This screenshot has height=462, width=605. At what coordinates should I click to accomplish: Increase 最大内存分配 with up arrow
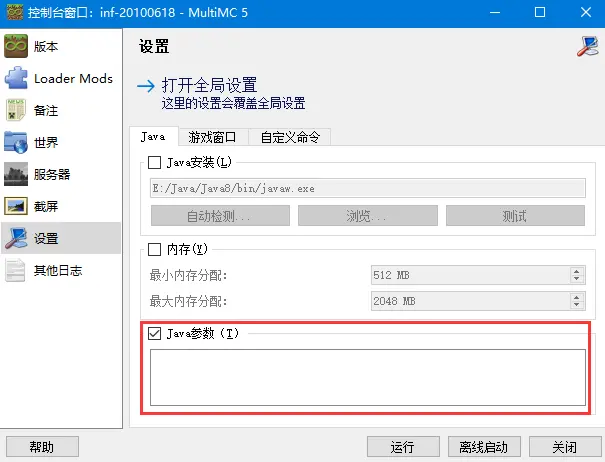(x=577, y=297)
